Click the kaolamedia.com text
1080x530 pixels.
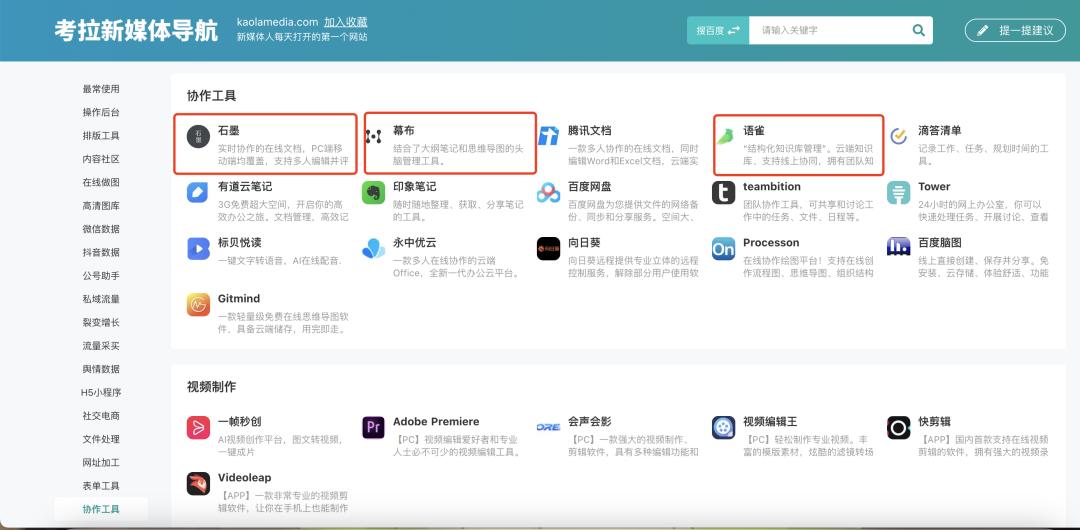(x=278, y=22)
